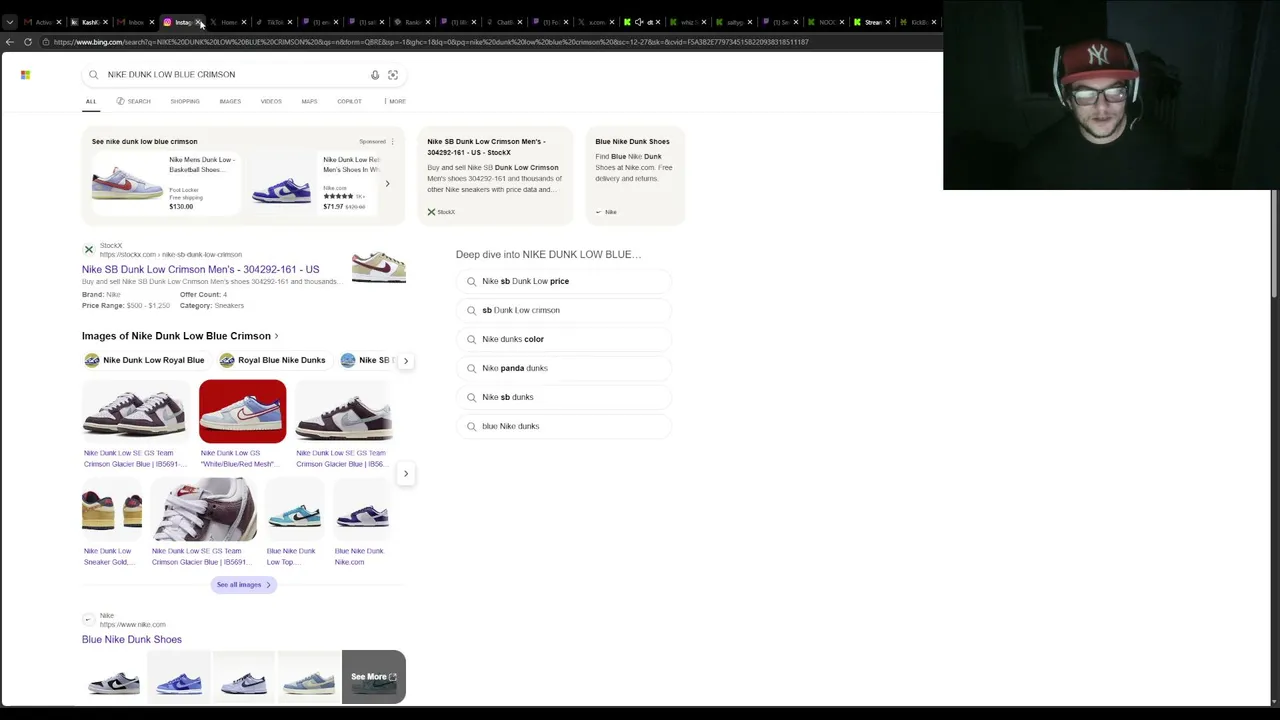Click the browser address bar URL
1280x720 pixels.
[x=430, y=42]
